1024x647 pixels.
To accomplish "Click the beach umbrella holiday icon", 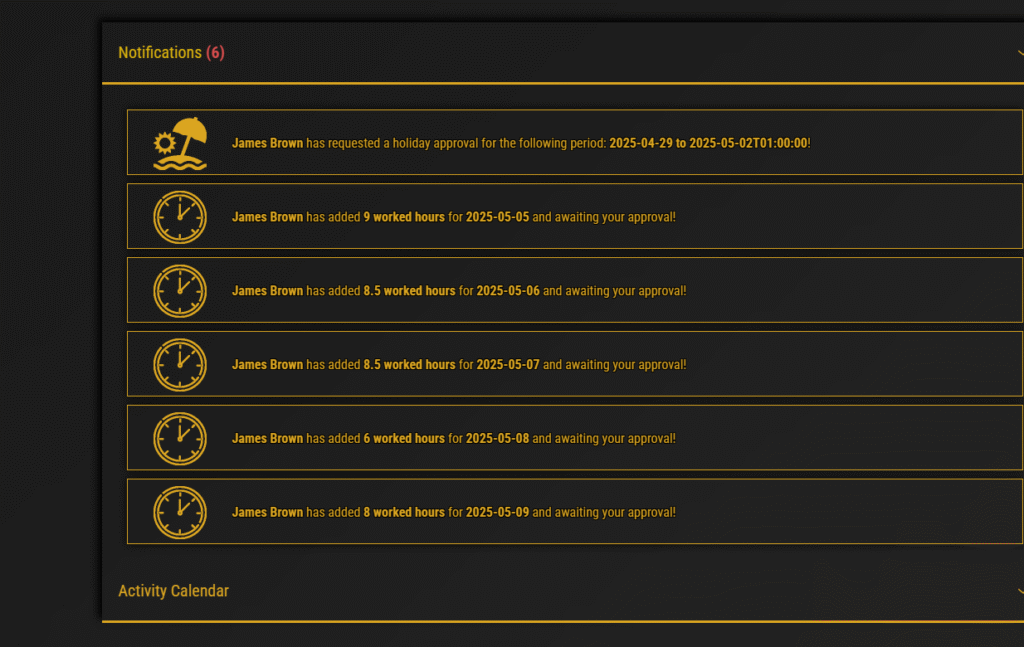I will [x=180, y=143].
